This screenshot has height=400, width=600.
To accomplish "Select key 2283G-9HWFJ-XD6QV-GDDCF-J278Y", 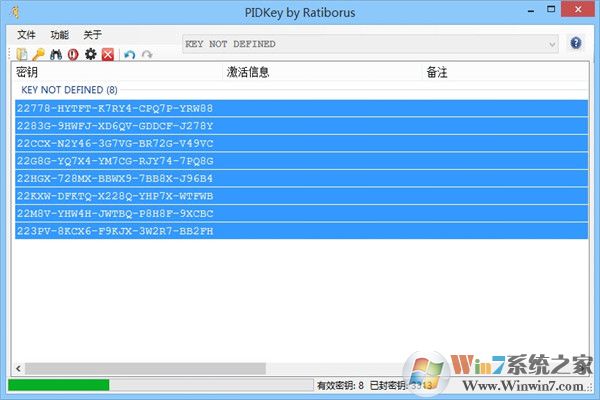I will click(302, 126).
